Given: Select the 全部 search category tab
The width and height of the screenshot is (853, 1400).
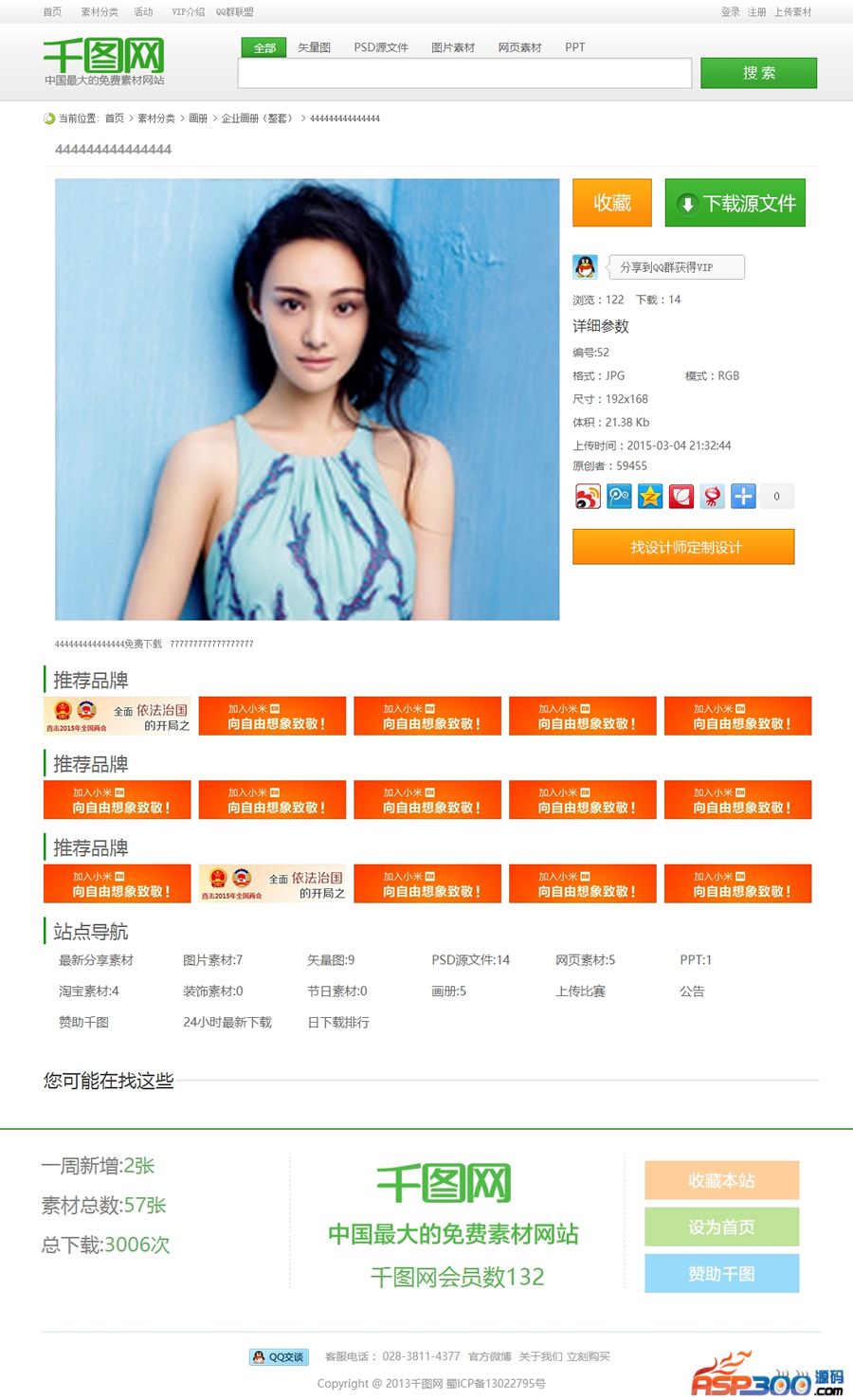Looking at the screenshot, I should pyautogui.click(x=264, y=47).
